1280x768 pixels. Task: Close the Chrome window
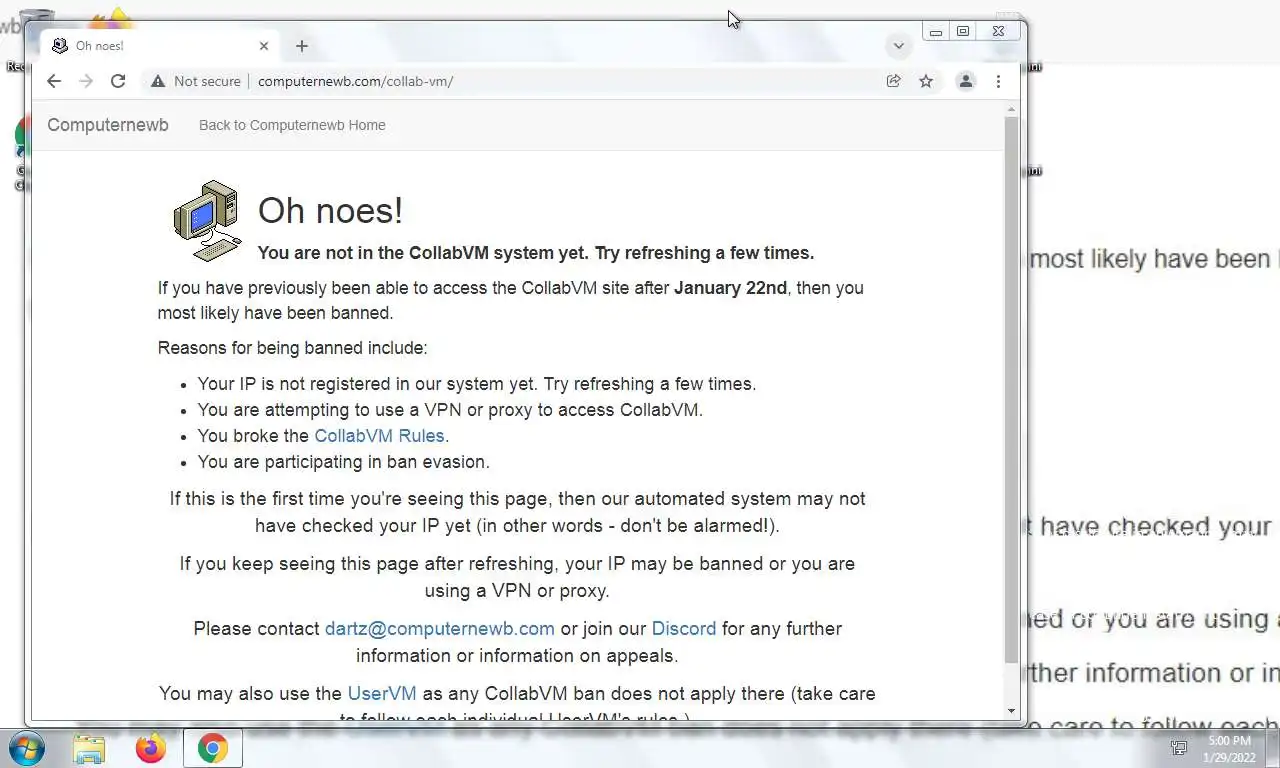click(998, 32)
